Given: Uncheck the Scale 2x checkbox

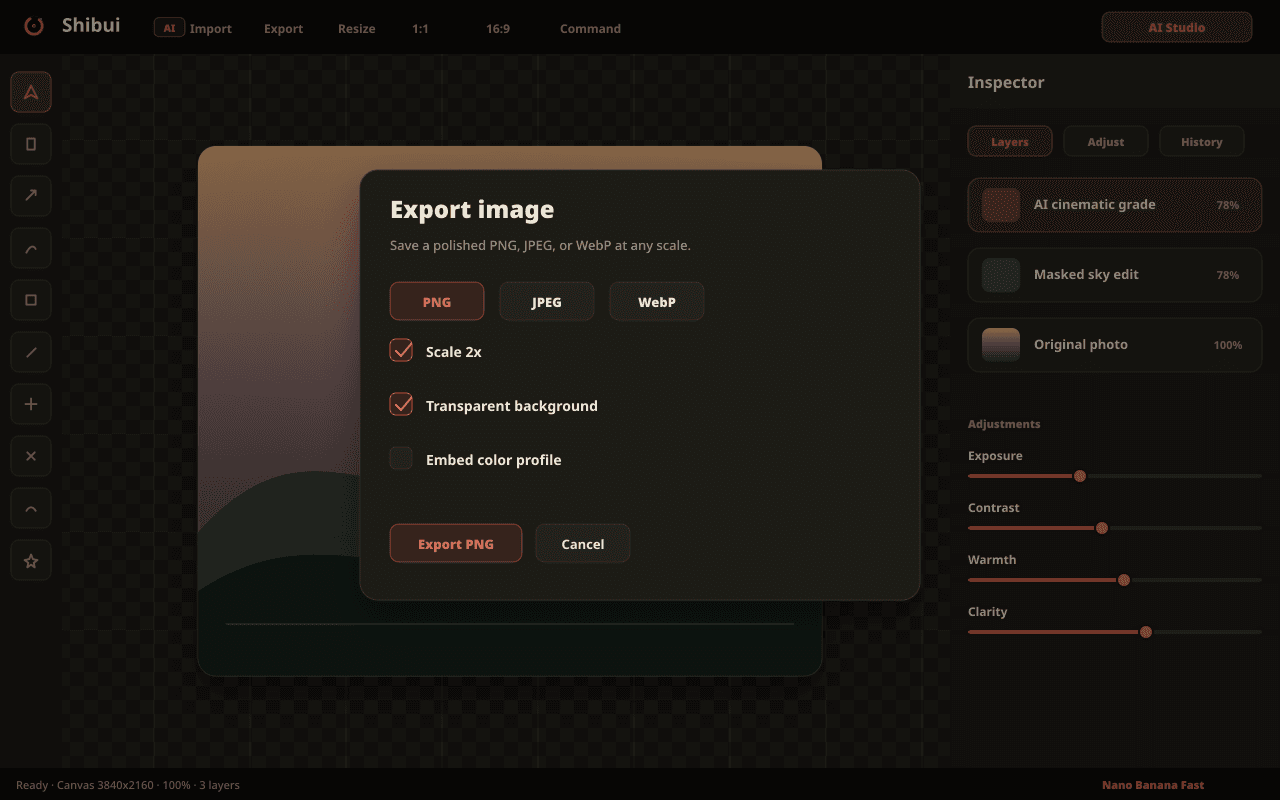Looking at the screenshot, I should pos(401,351).
